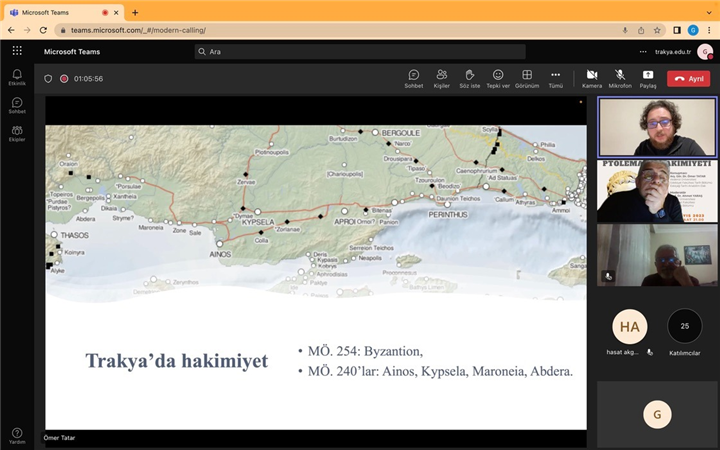The width and height of the screenshot is (720, 450).
Task: Click the Ömer Tatar presenter name label
Action: pos(59,438)
